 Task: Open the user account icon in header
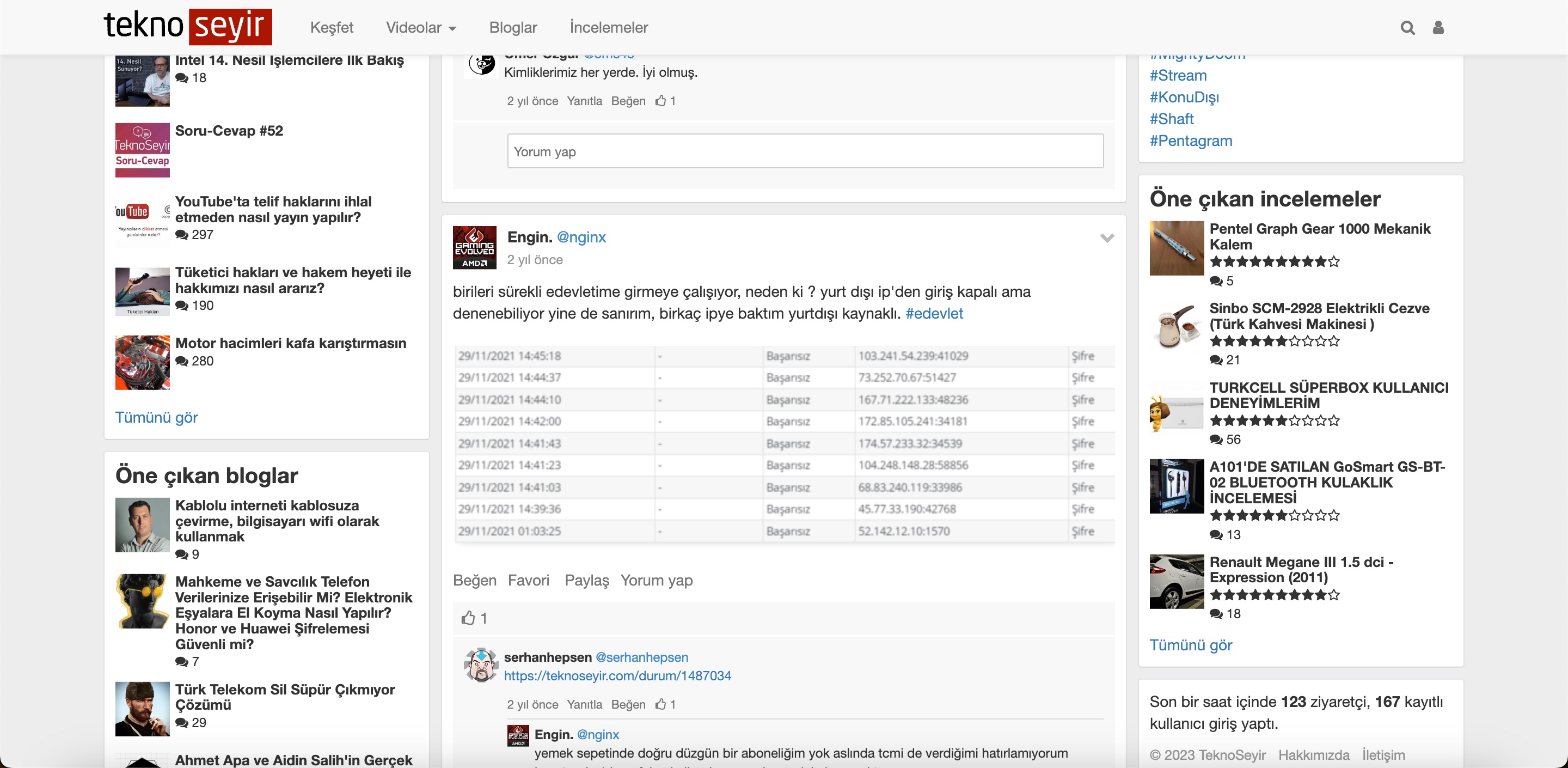tap(1438, 27)
